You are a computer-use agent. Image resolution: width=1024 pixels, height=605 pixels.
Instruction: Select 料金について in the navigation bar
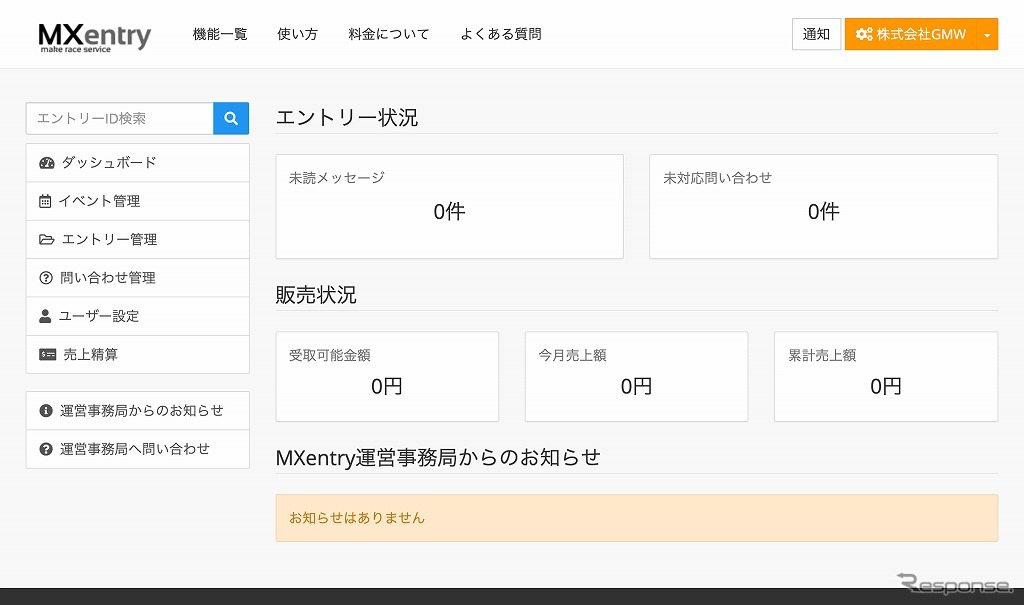tap(389, 34)
